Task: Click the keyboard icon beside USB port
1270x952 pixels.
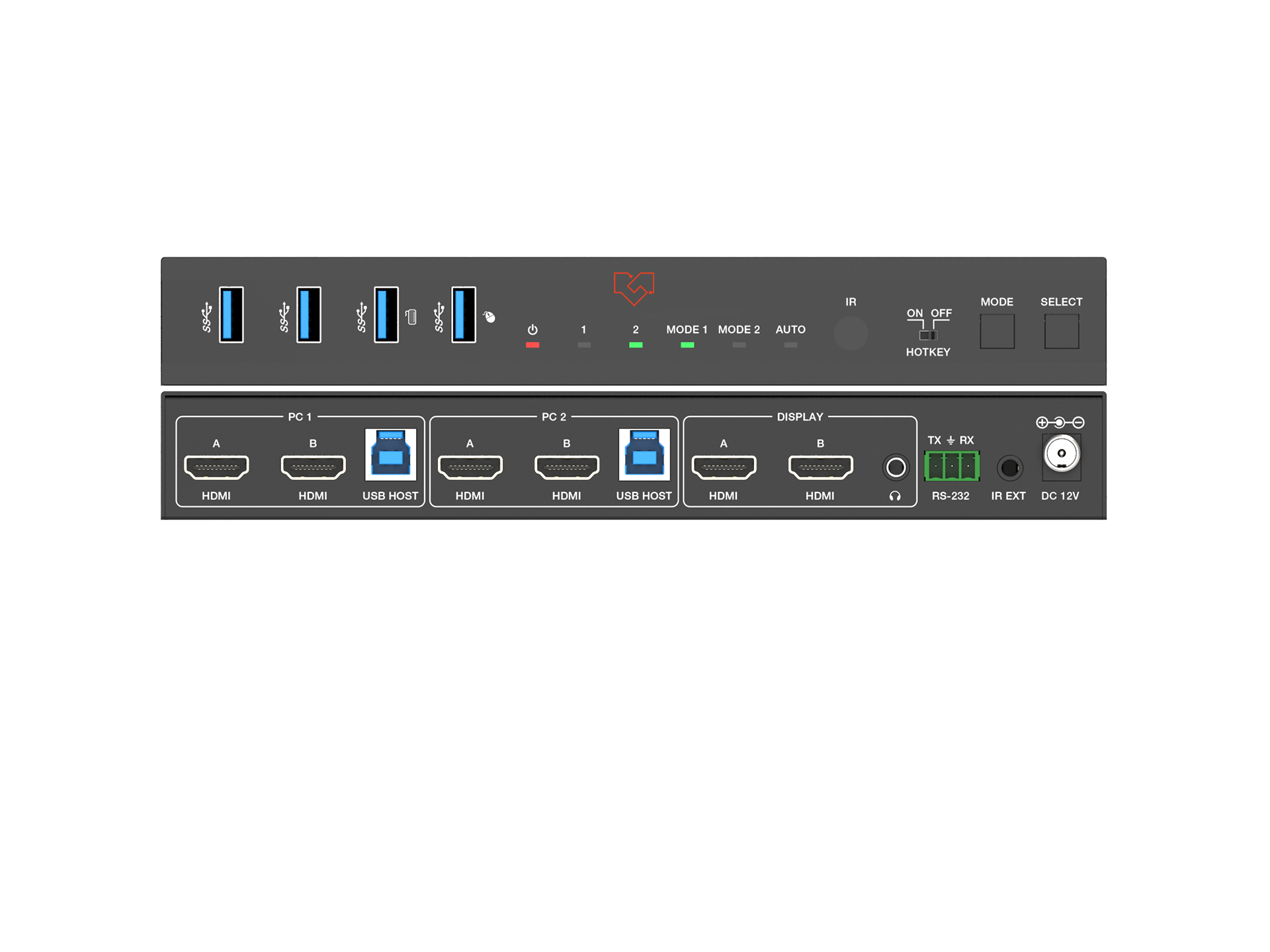Action: (x=411, y=317)
